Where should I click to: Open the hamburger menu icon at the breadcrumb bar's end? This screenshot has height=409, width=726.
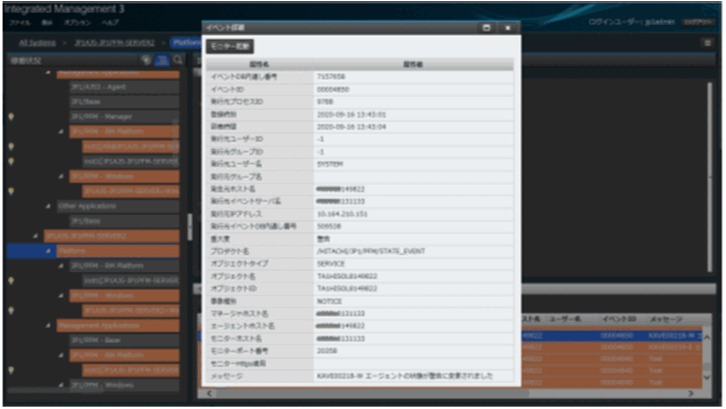coord(707,43)
